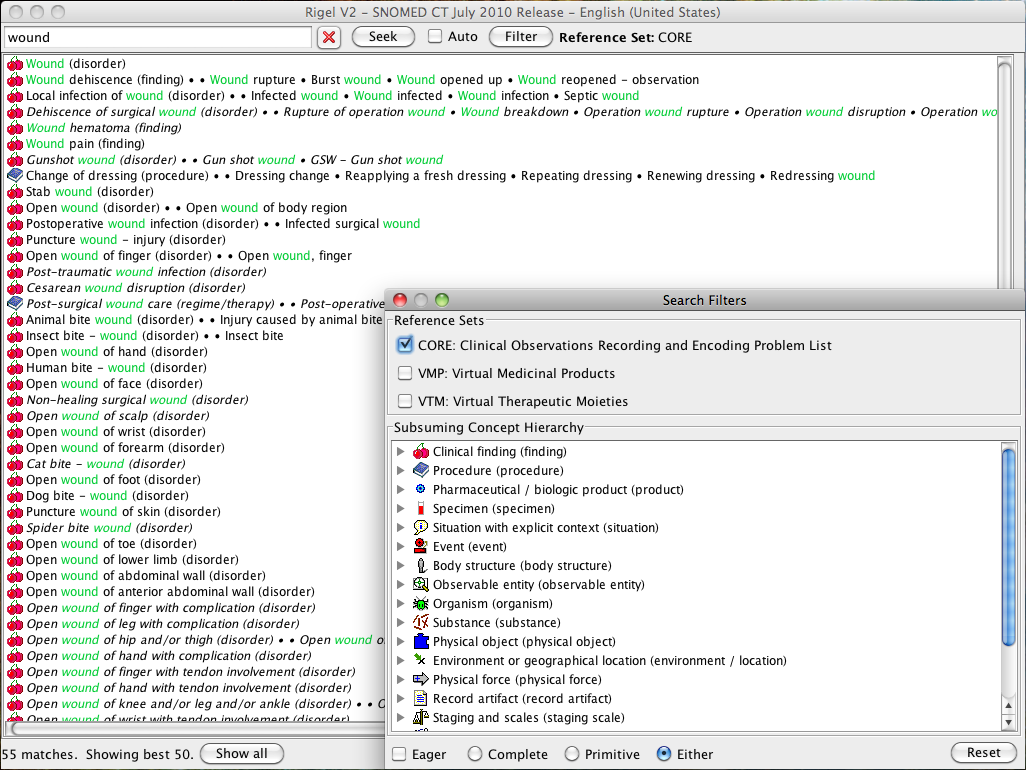
Task: Expand the Clinical finding (finding) node
Action: [400, 451]
